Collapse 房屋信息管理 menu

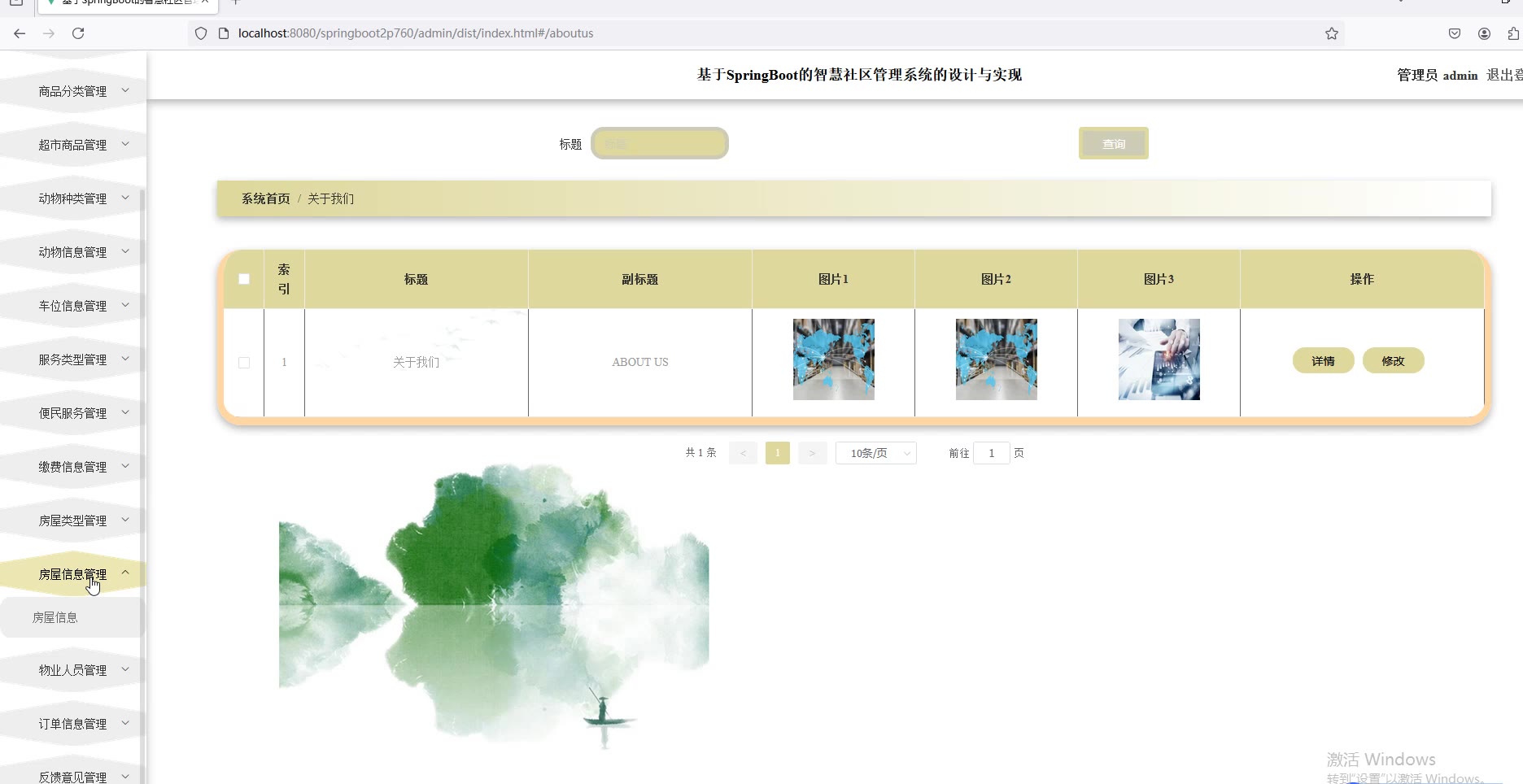pyautogui.click(x=73, y=574)
